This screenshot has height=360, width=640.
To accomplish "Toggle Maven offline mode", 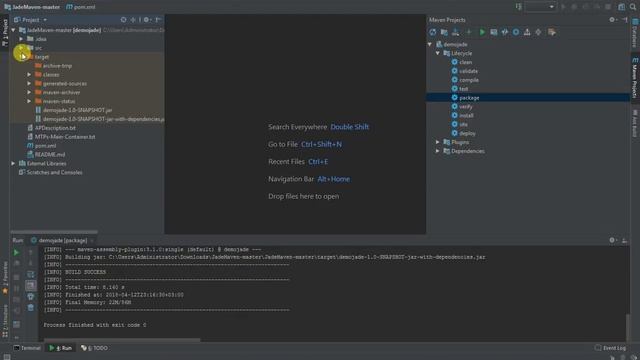I will [x=505, y=32].
